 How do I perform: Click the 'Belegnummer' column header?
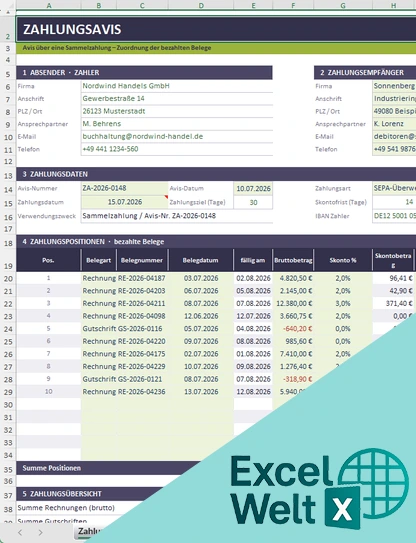(x=142, y=260)
